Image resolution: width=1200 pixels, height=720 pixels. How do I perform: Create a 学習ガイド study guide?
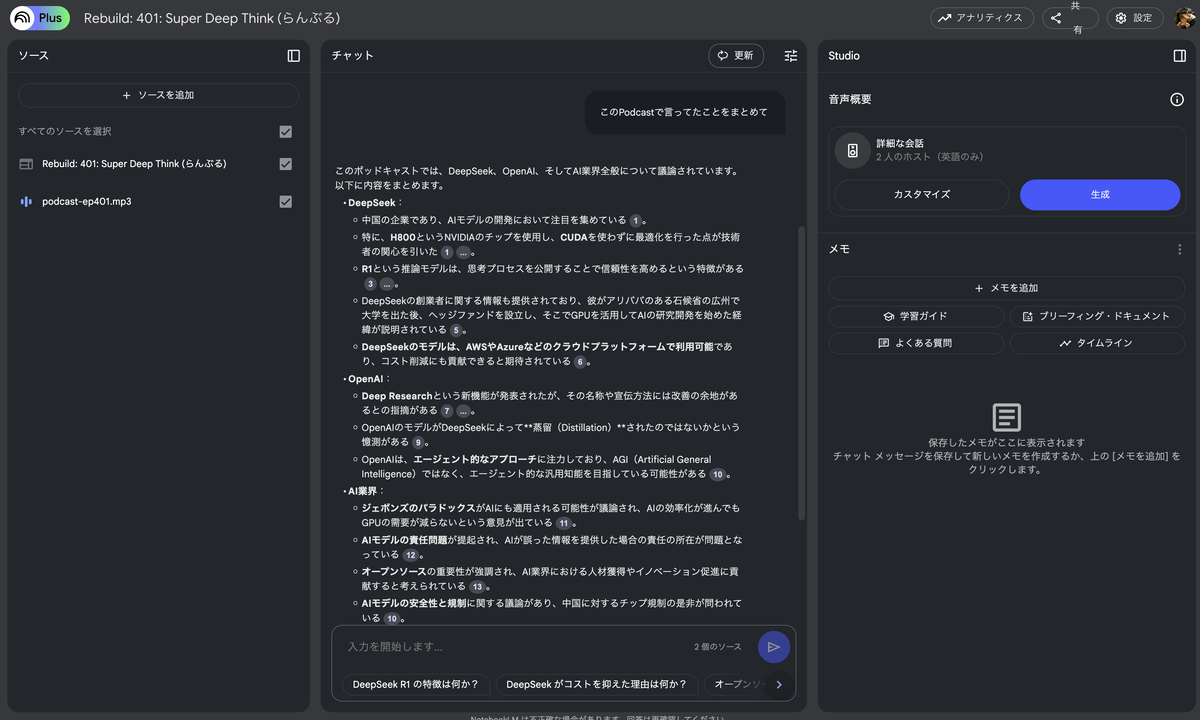(x=915, y=316)
